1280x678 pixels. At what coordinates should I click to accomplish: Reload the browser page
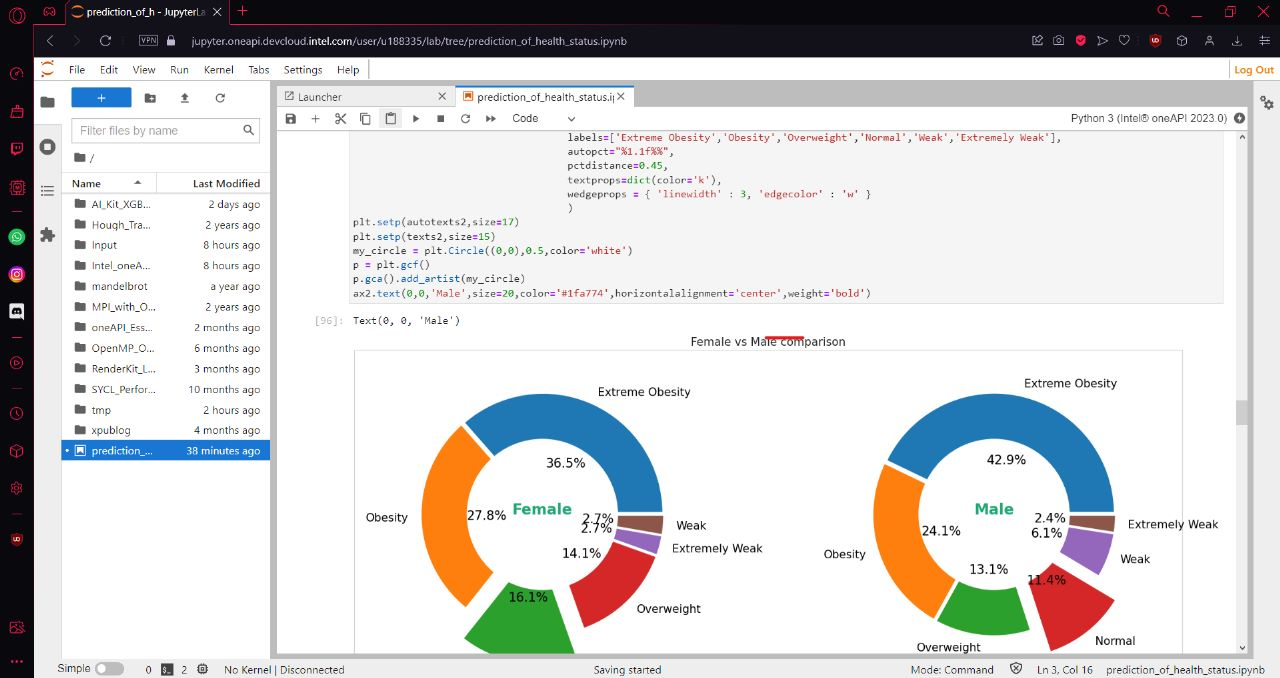click(x=106, y=41)
